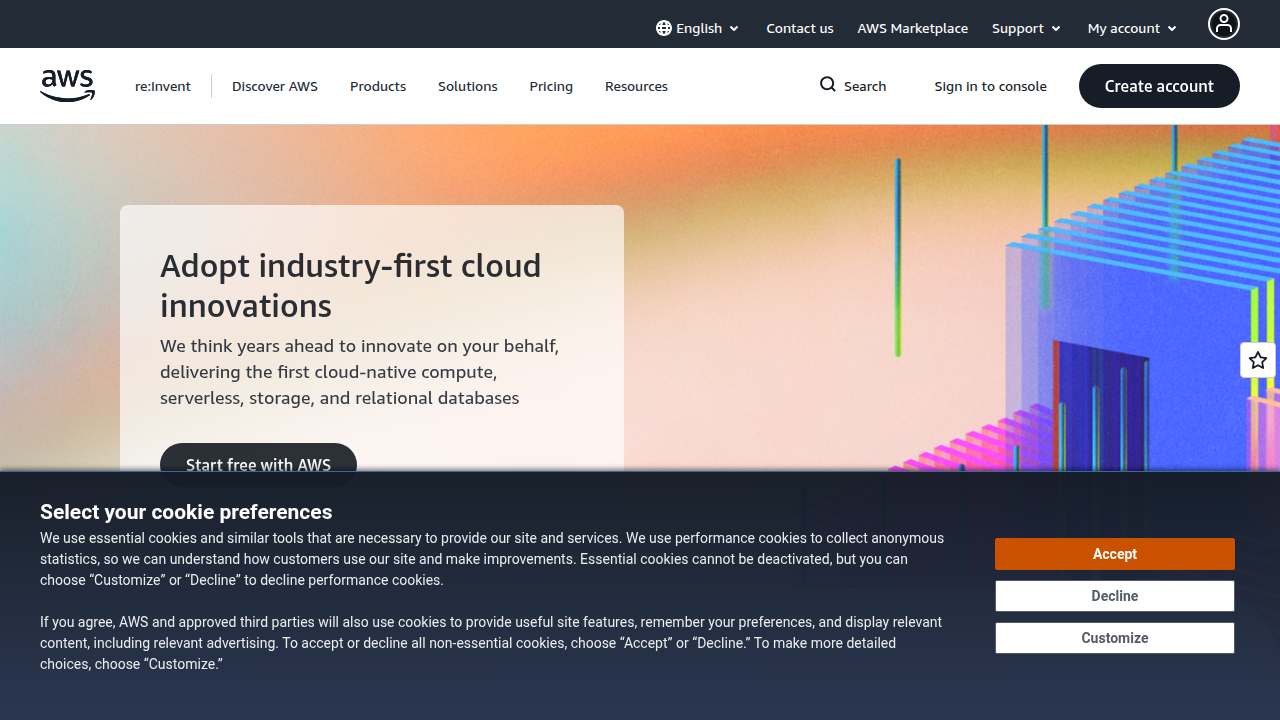1280x720 pixels.
Task: Click Sign in to console
Action: [991, 86]
